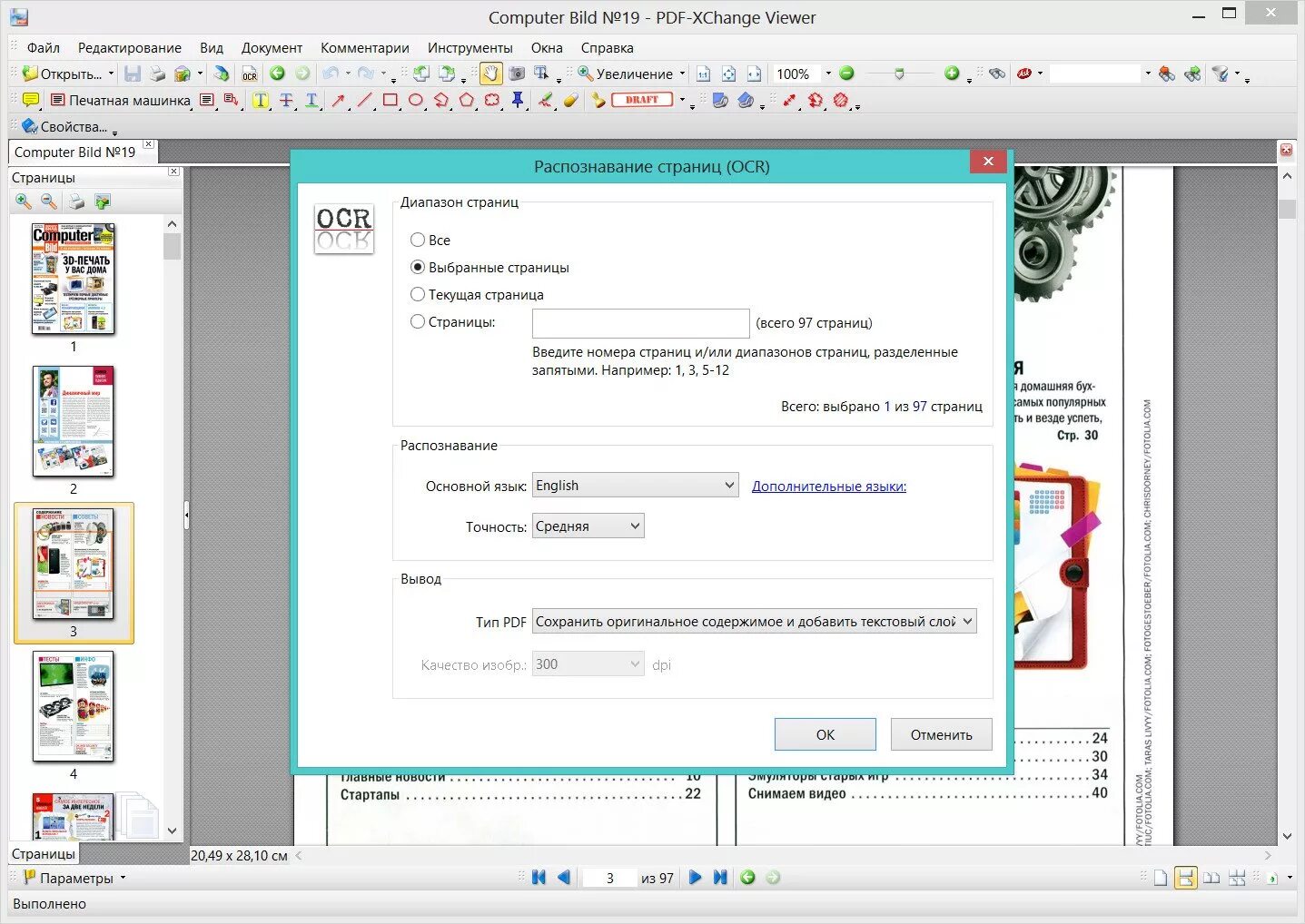Open the 'Точность' Средняя dropdown
The width and height of the screenshot is (1305, 924).
point(588,526)
